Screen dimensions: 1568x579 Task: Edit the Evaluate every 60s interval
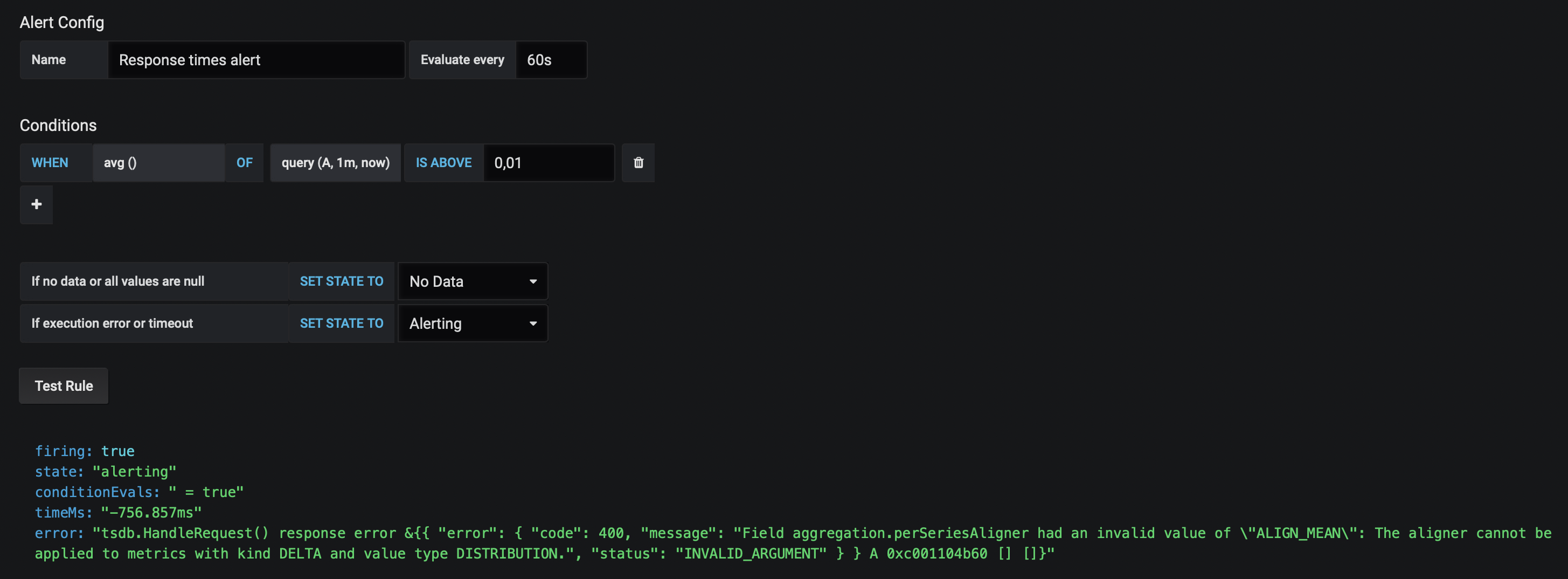[x=550, y=60]
